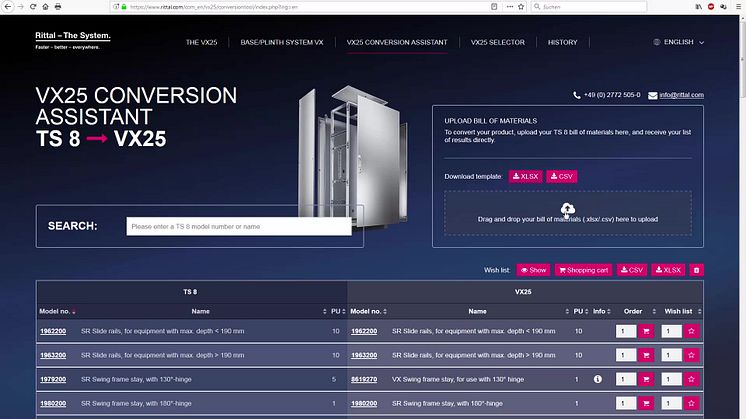Add 1980200 to shopping cart
Viewport: 746px width, 419px height.
646,403
